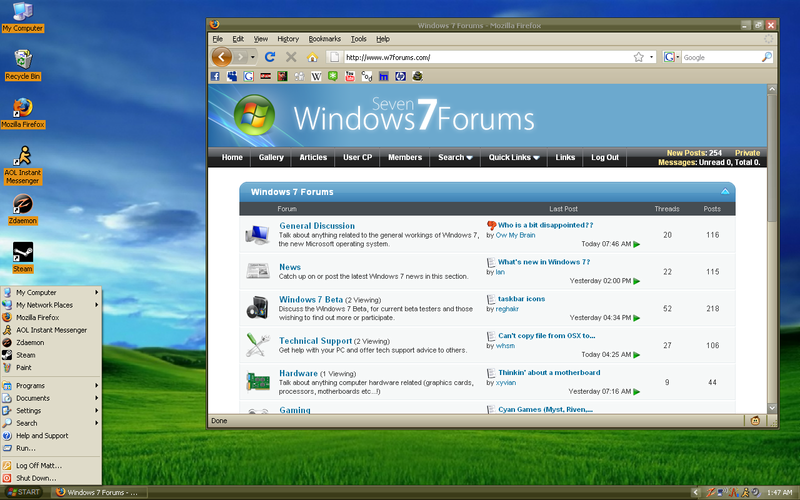The width and height of the screenshot is (800, 500).
Task: Expand Settings submenu in Start menu
Action: pyautogui.click(x=51, y=411)
